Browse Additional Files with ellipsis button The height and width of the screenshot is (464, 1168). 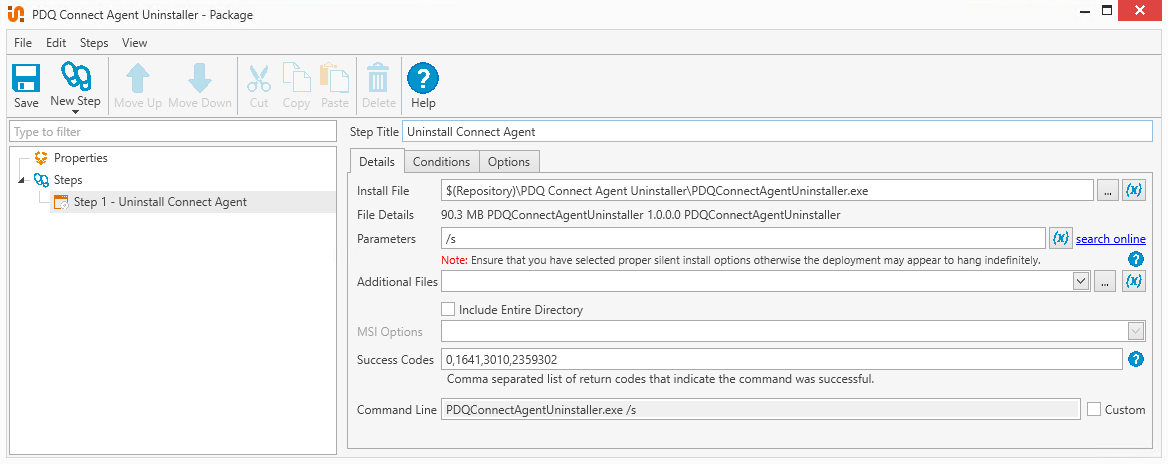pyautogui.click(x=1105, y=282)
